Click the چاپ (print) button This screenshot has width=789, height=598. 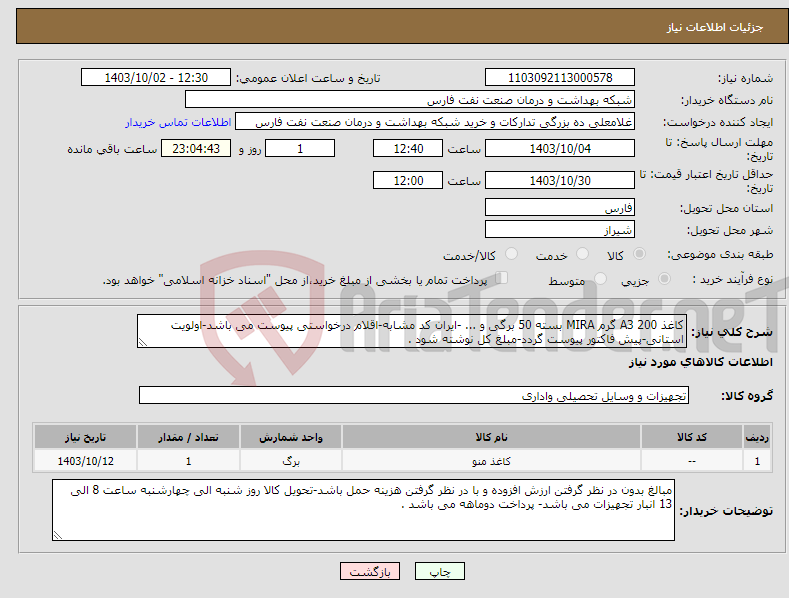[x=439, y=571]
